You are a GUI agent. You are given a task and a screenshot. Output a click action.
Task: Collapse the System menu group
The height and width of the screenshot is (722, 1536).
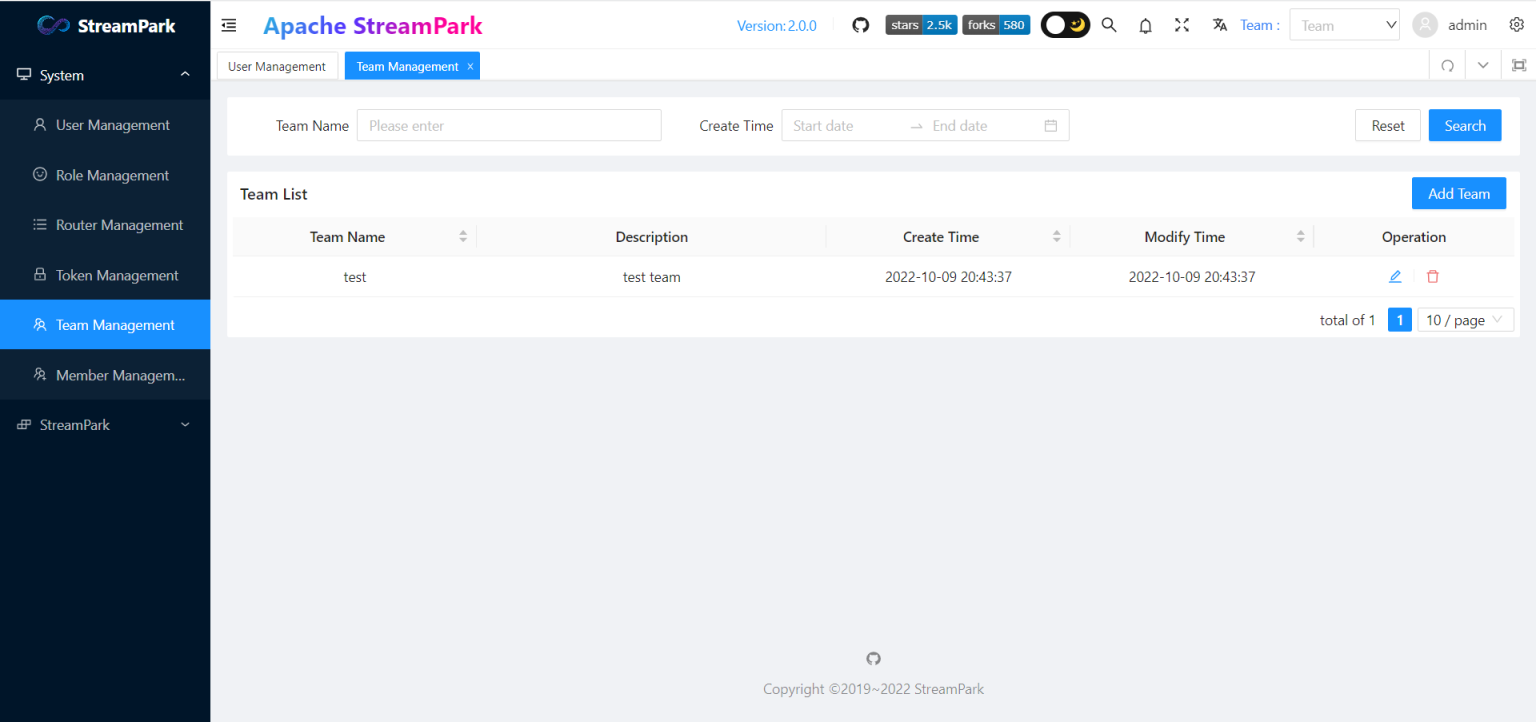(x=105, y=75)
